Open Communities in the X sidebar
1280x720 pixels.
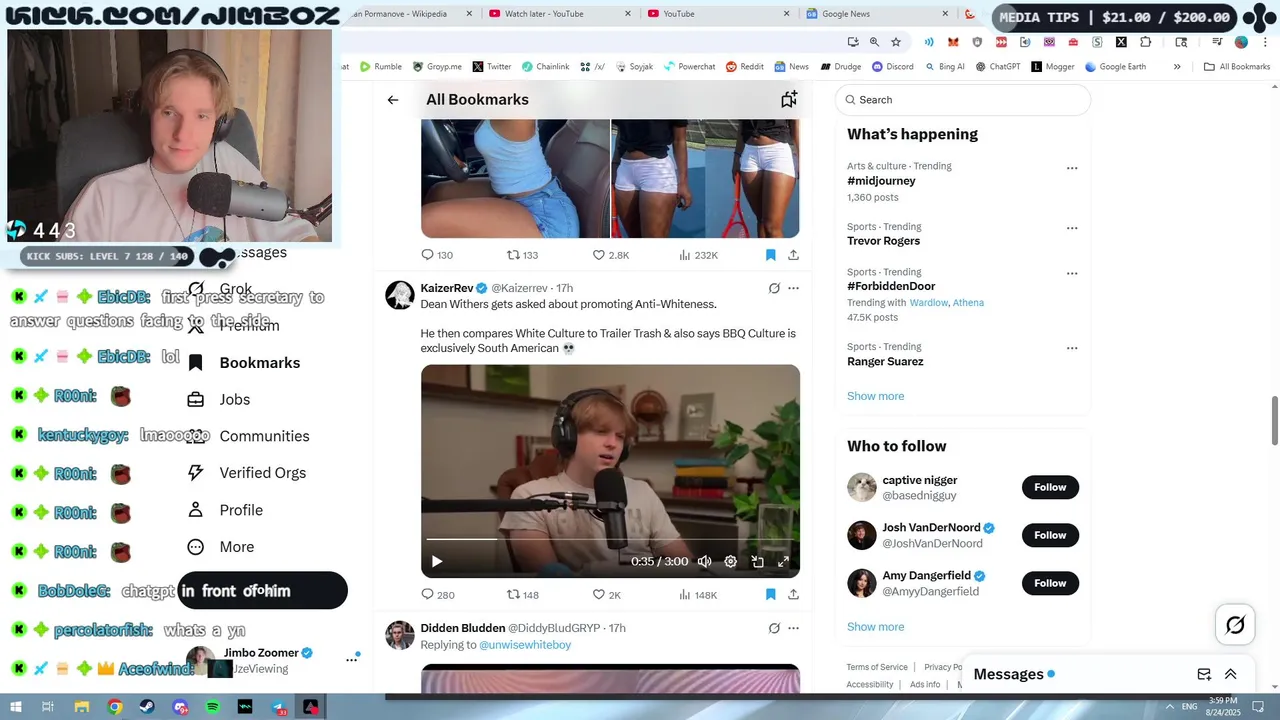[248, 437]
